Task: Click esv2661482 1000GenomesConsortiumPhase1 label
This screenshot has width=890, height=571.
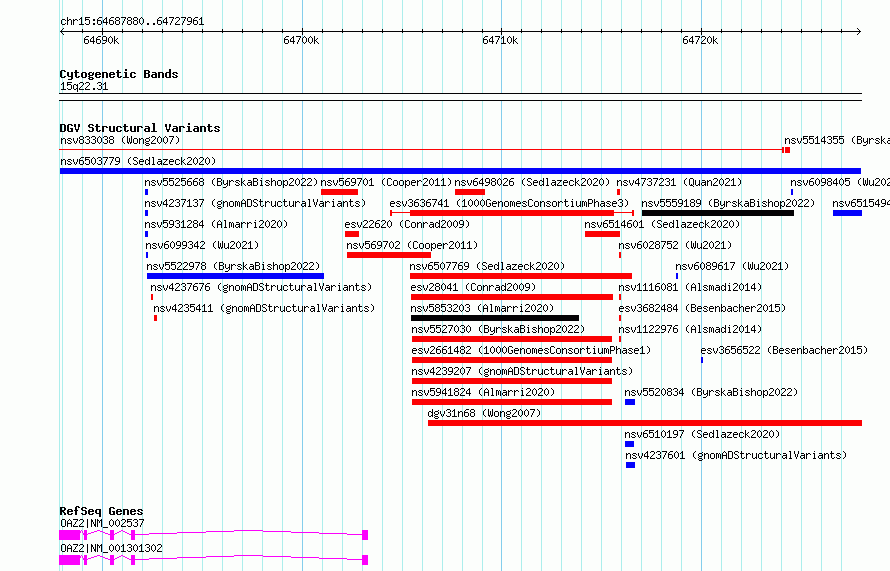Action: (x=531, y=350)
